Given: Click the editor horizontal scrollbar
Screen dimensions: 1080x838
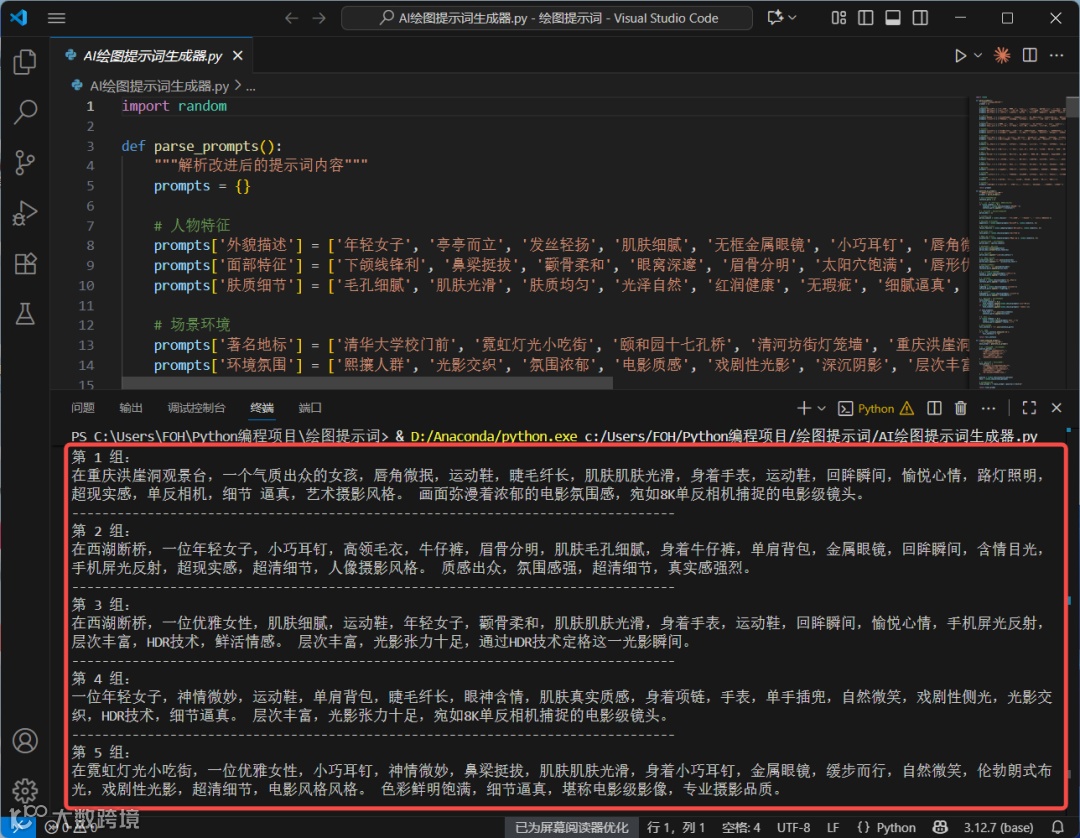Looking at the screenshot, I should (366, 383).
